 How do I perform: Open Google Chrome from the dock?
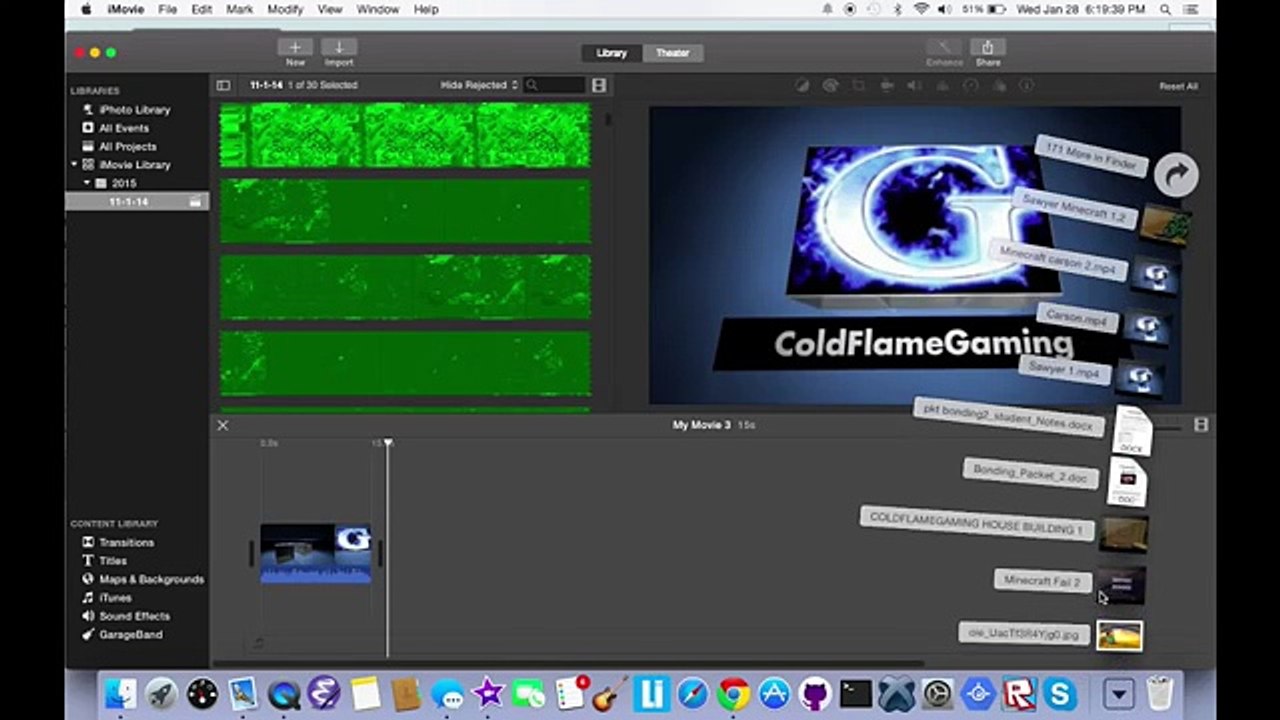(x=733, y=693)
